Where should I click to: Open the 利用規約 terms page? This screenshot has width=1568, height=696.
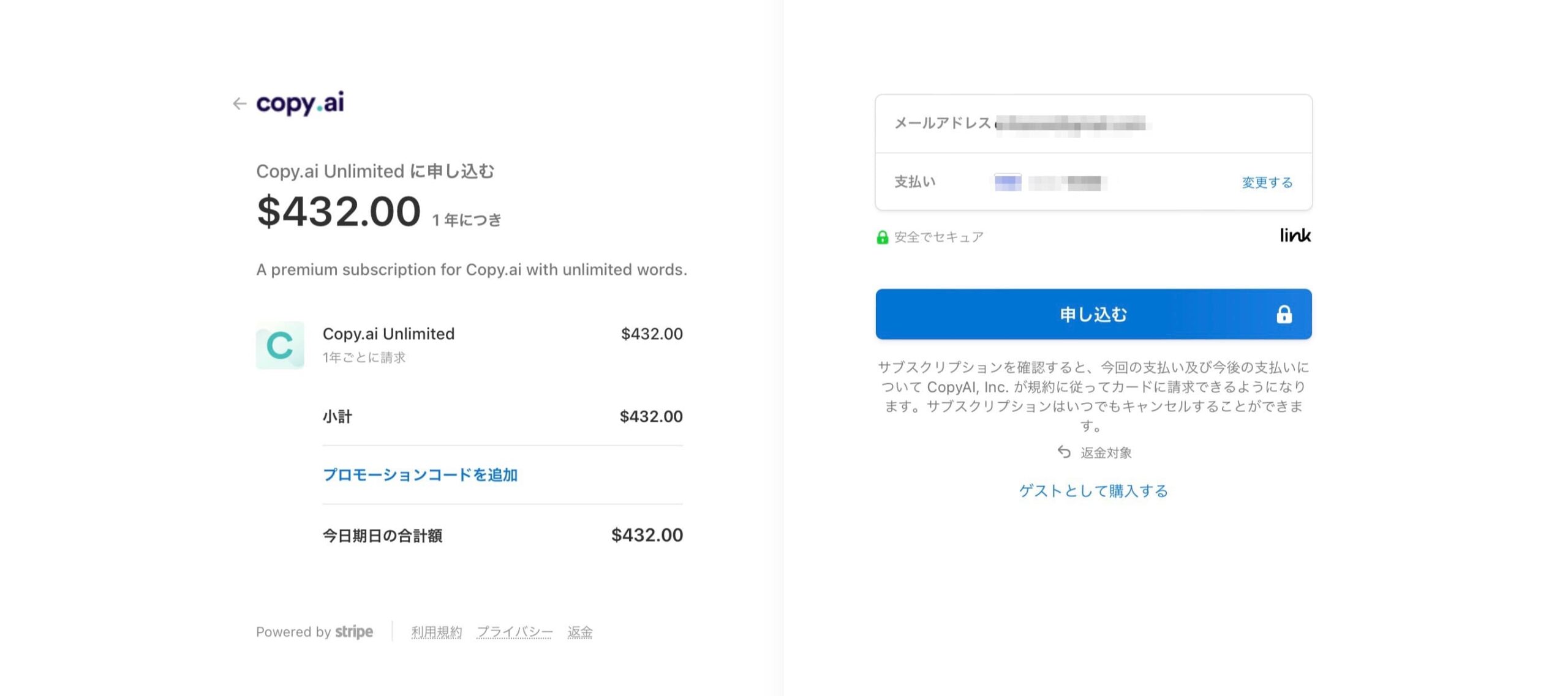point(436,632)
